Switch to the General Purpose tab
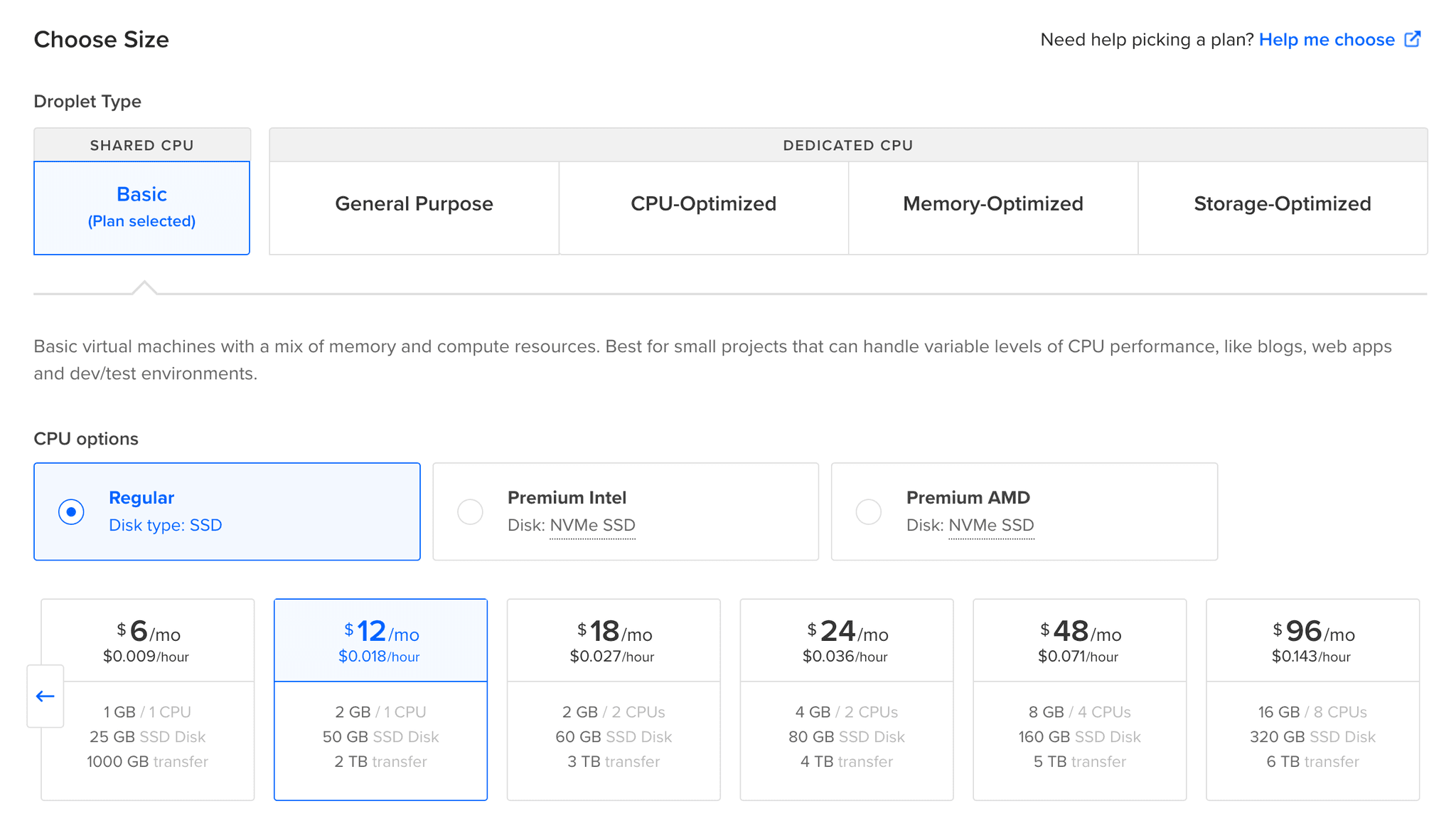Screen dimensions: 1456x833 (414, 204)
